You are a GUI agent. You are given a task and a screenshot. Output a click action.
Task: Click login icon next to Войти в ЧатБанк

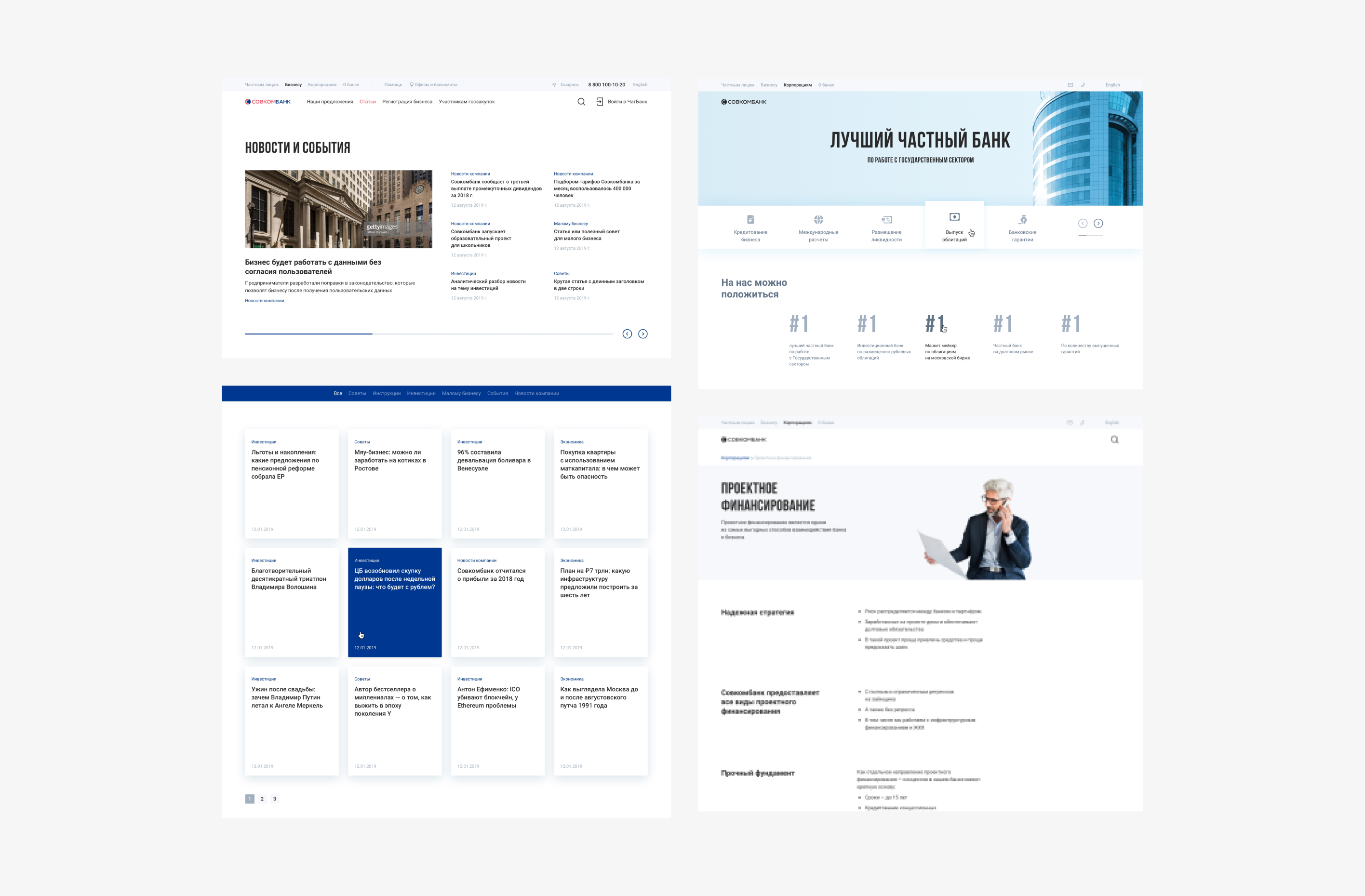click(599, 102)
